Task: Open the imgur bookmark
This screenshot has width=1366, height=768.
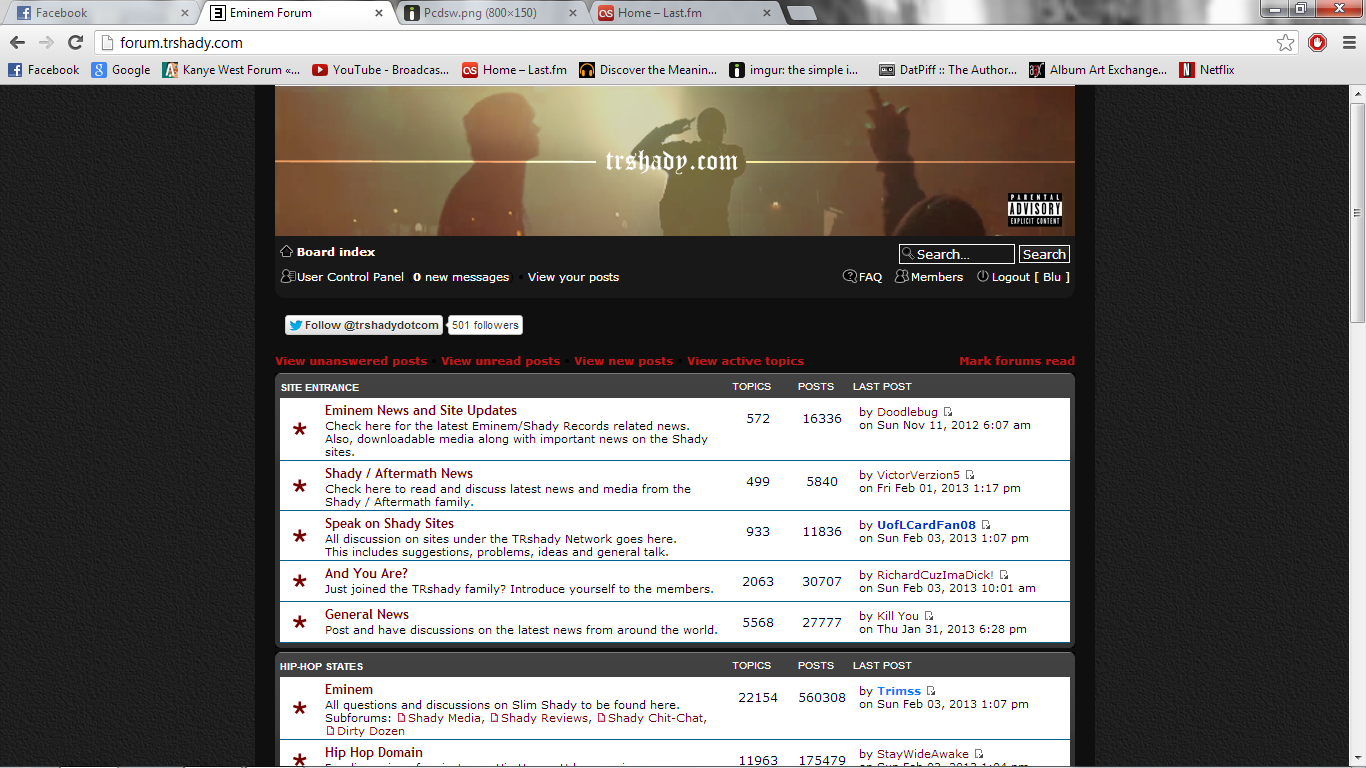Action: 793,70
